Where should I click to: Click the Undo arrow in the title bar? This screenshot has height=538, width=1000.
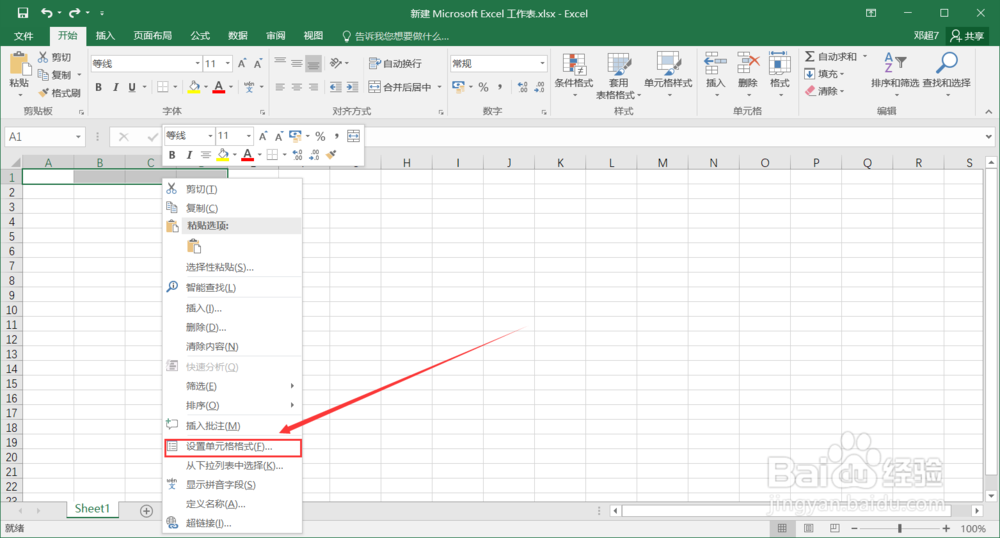(x=47, y=13)
